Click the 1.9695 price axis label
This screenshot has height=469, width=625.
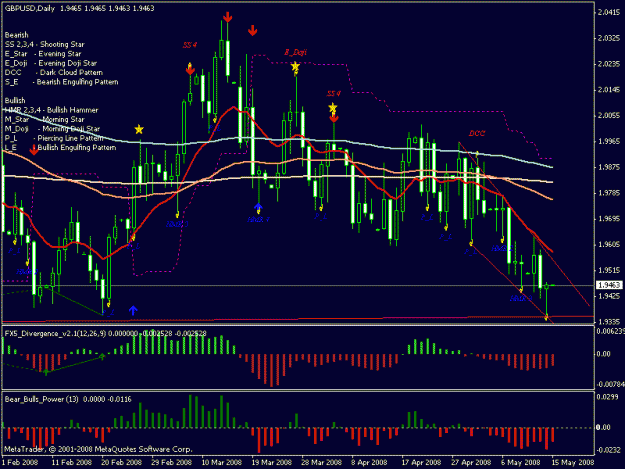pyautogui.click(x=609, y=219)
